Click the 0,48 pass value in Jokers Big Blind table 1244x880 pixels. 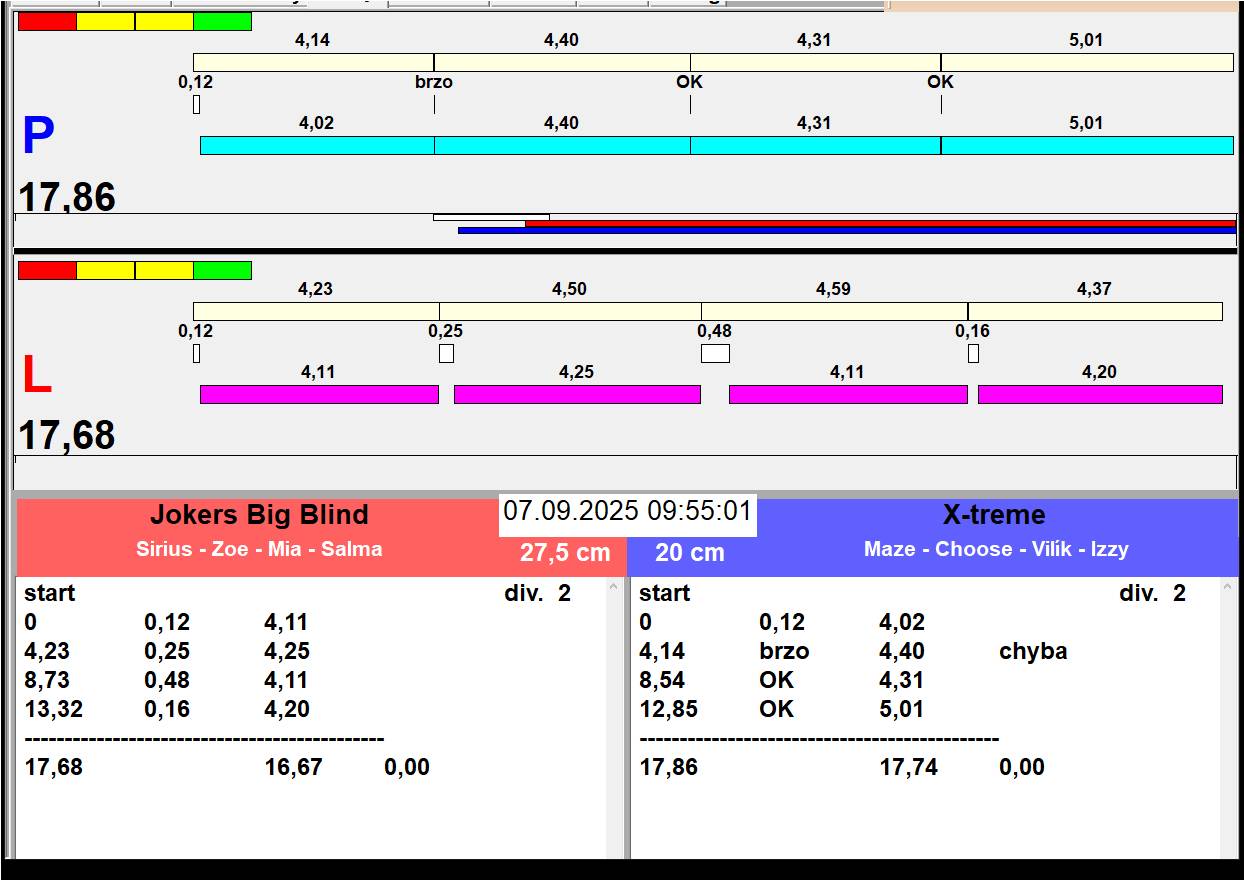[x=167, y=680]
